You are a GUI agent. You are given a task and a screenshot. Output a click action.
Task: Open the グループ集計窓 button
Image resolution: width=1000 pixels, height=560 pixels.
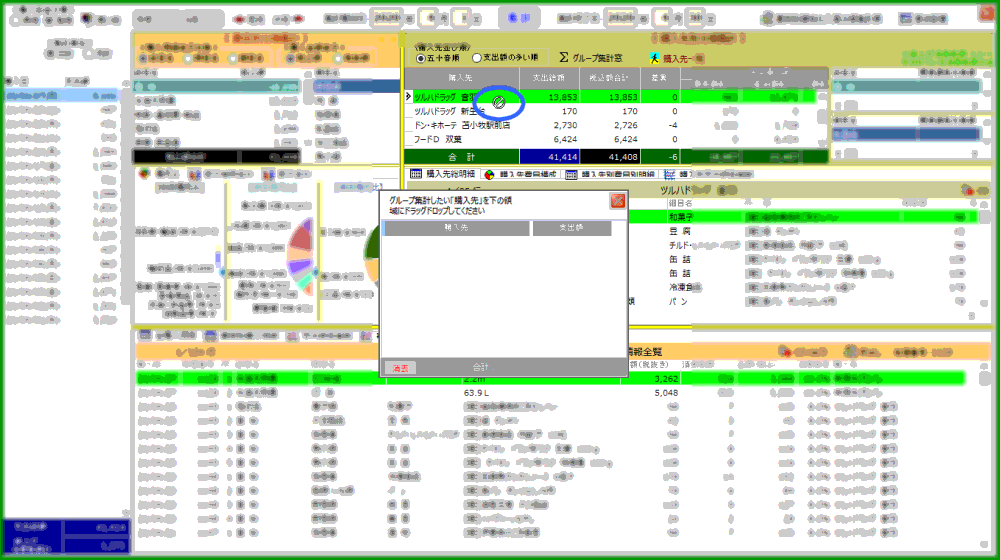click(597, 58)
